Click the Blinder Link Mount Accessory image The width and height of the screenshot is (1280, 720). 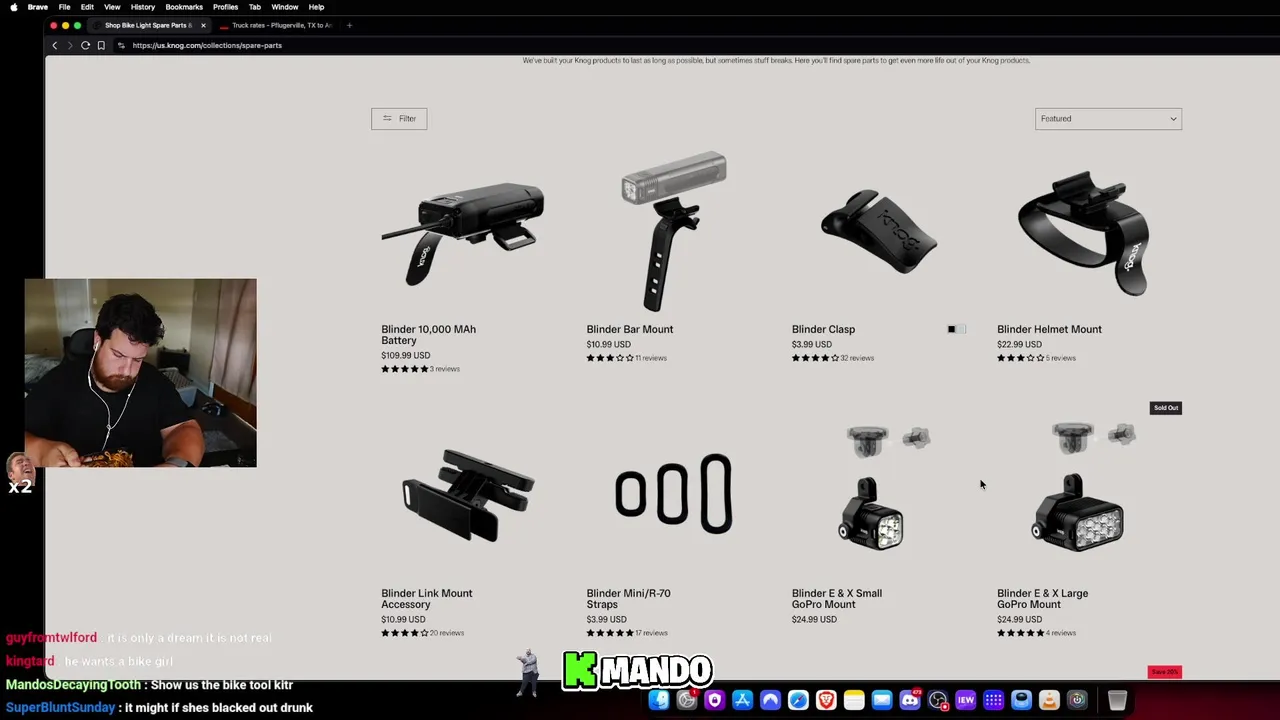pos(467,496)
